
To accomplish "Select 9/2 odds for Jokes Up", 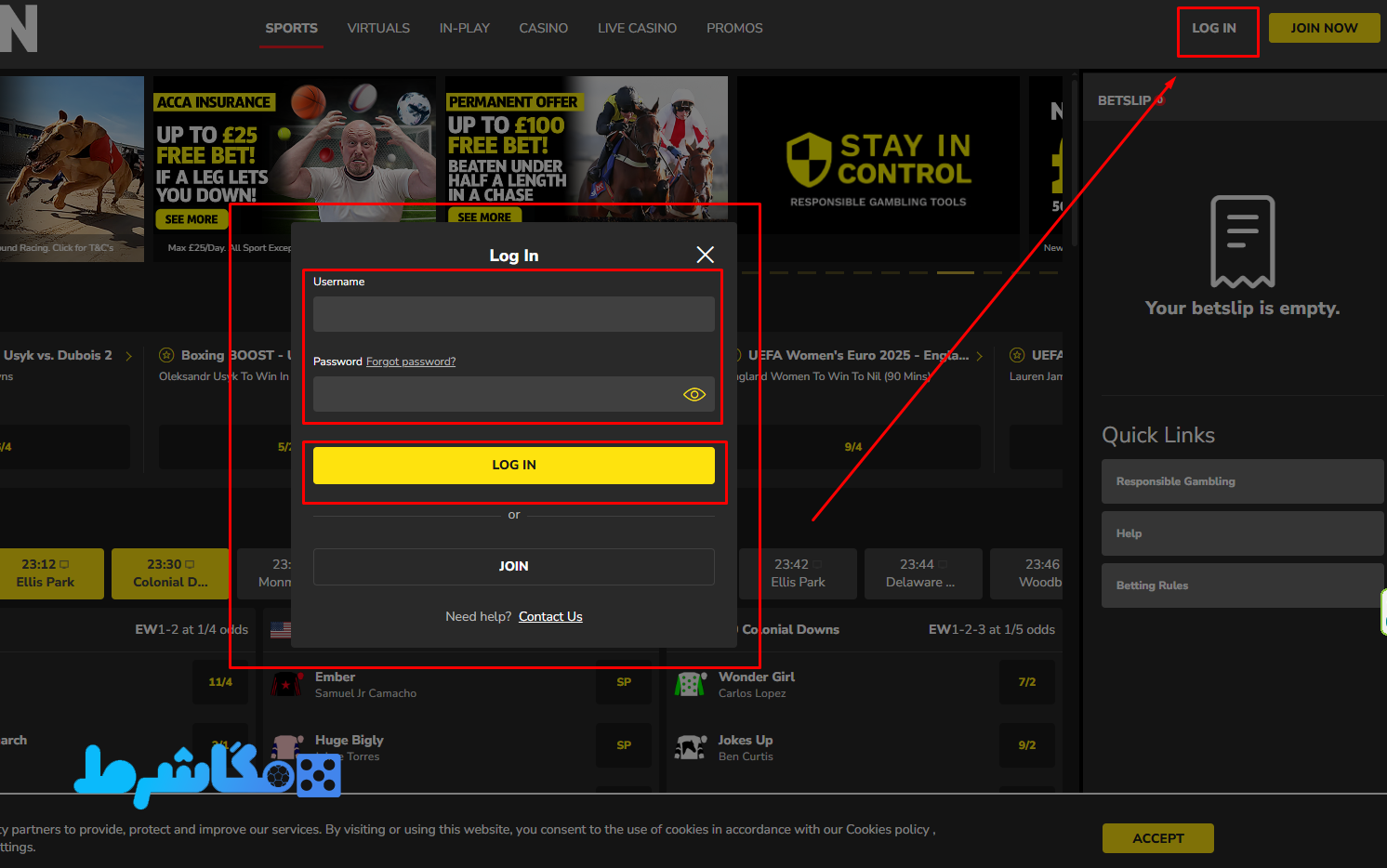I will pos(1027,745).
